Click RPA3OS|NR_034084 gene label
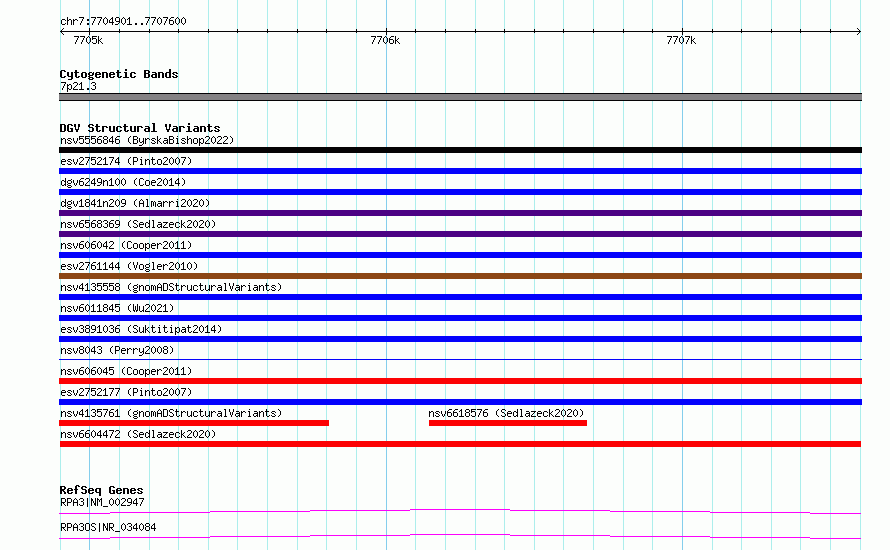The image size is (890, 550). [x=108, y=527]
